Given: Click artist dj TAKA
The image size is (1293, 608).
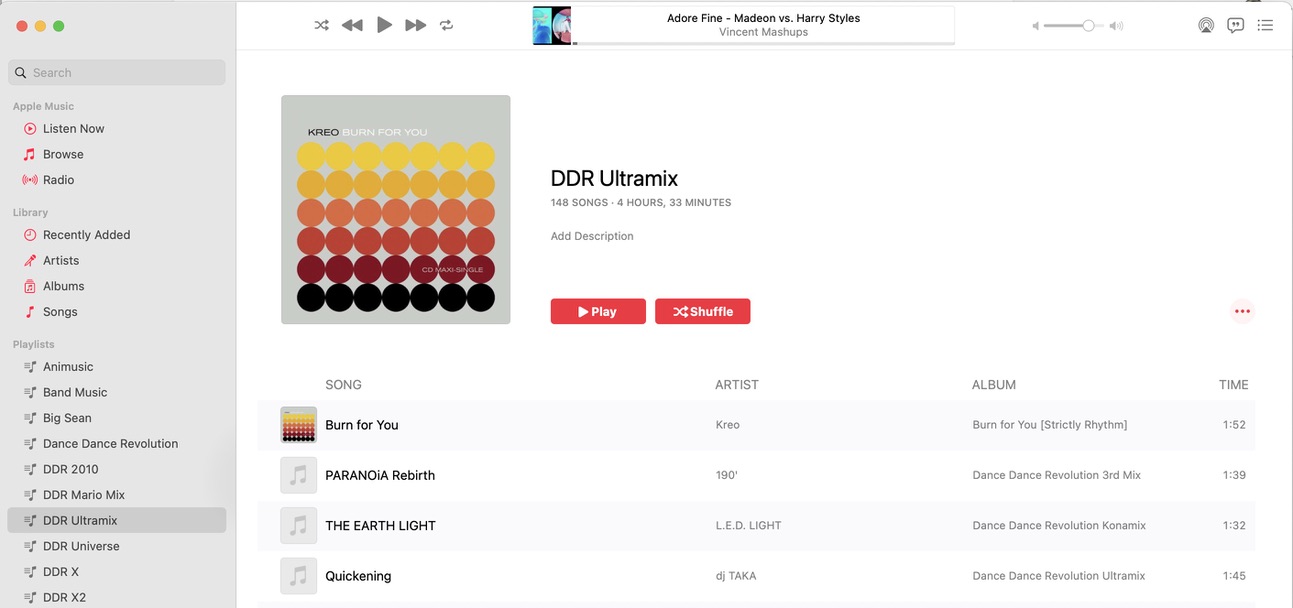Looking at the screenshot, I should pos(735,576).
